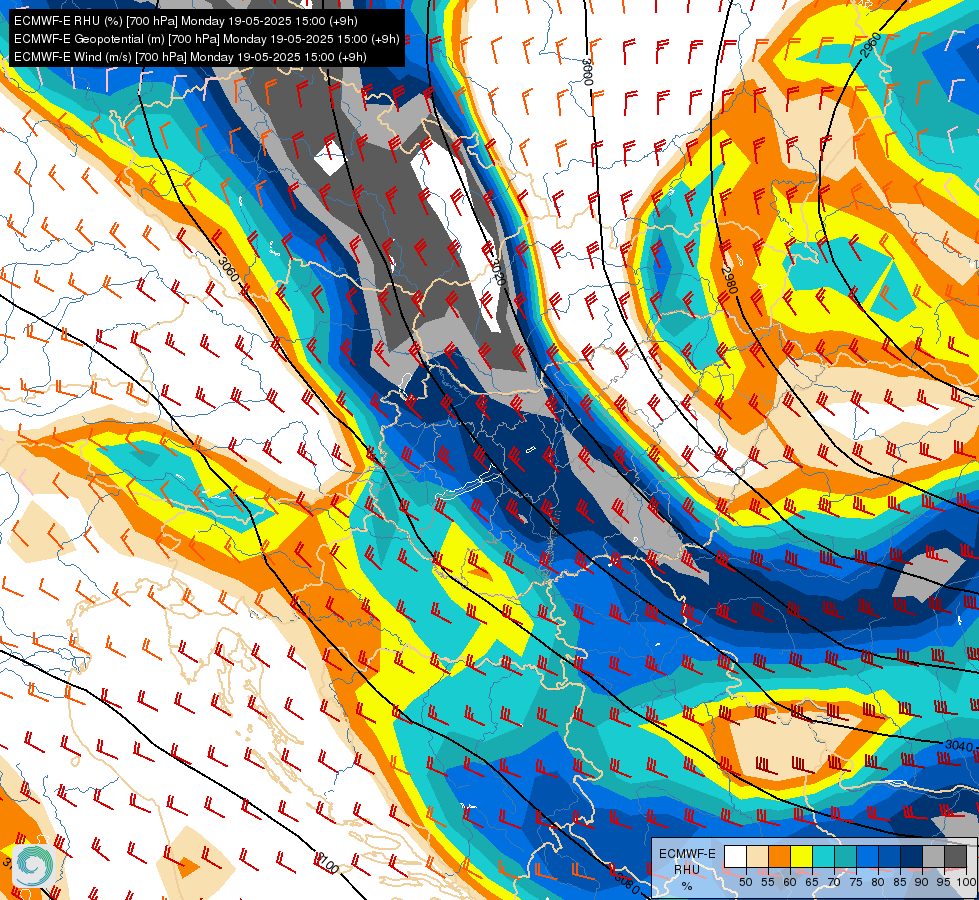Click the legend value 50
The image size is (979, 900).
click(x=745, y=882)
